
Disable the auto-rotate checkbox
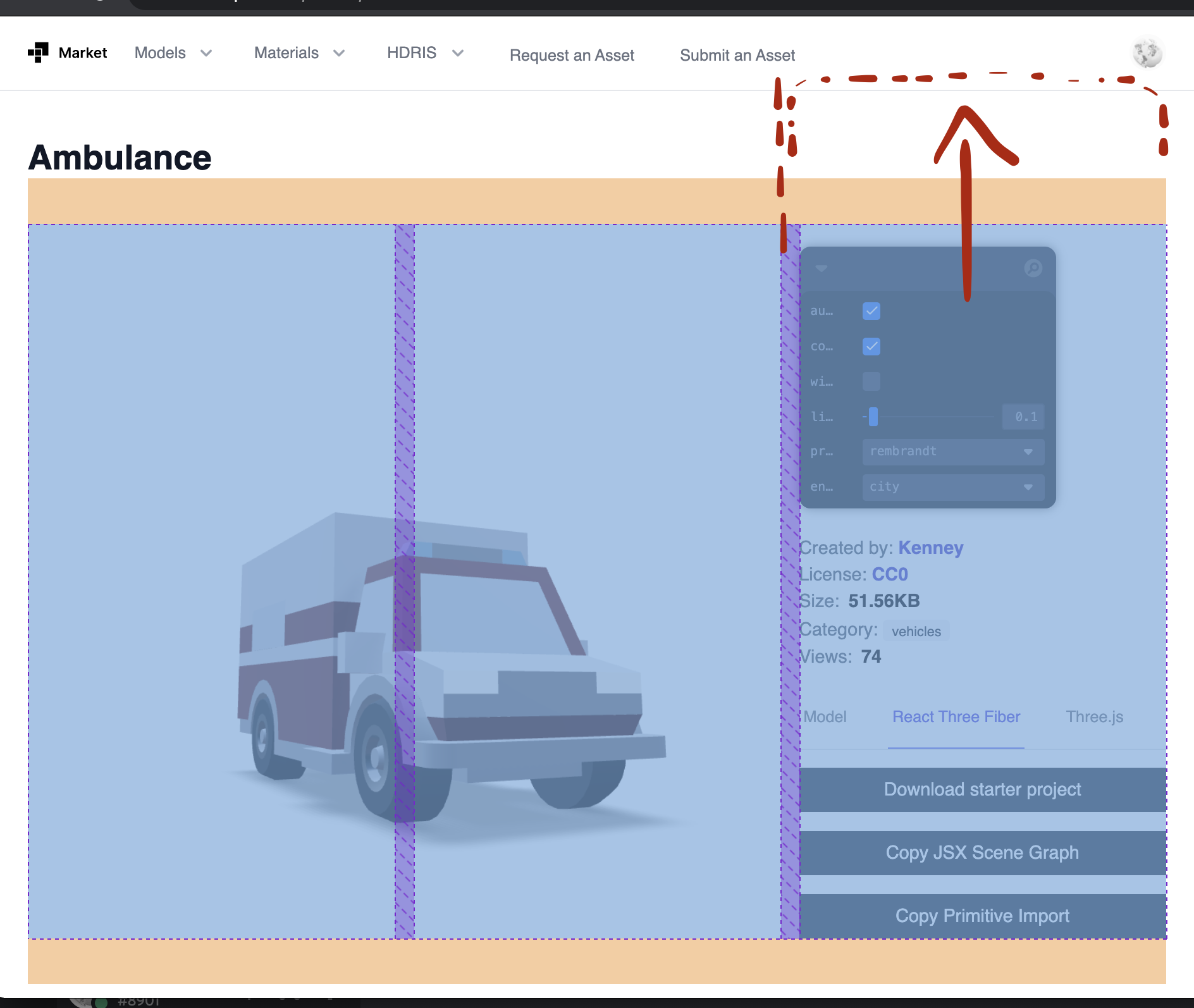pyautogui.click(x=871, y=310)
